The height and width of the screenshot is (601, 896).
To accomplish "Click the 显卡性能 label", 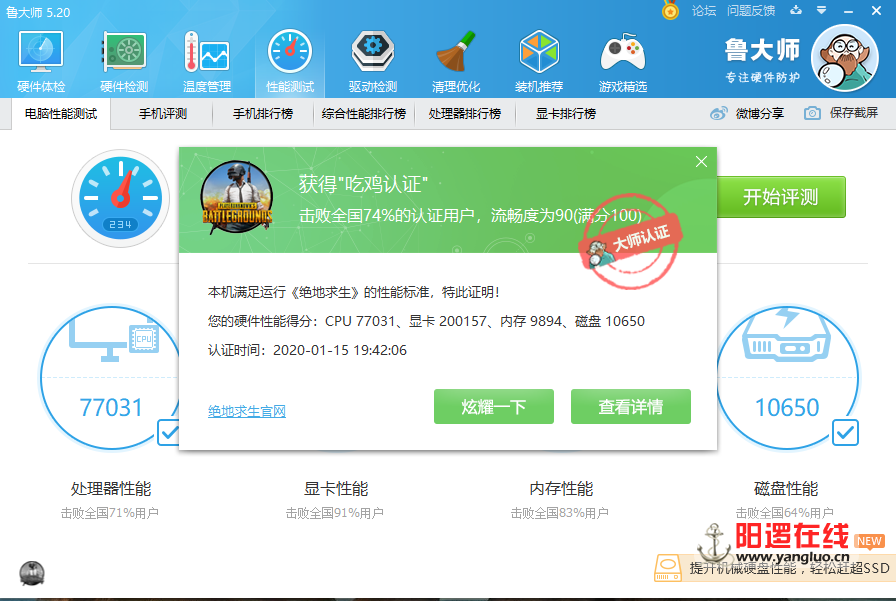I will [x=336, y=488].
